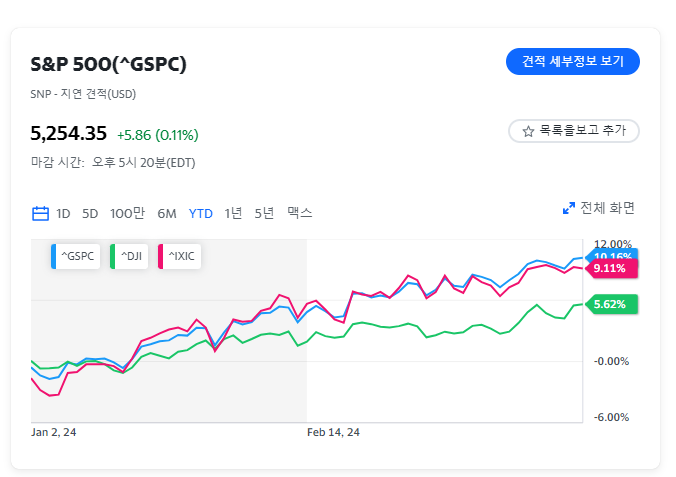Click the +5.86 (0.11%) change value
This screenshot has height=477, width=676.
tap(158, 135)
